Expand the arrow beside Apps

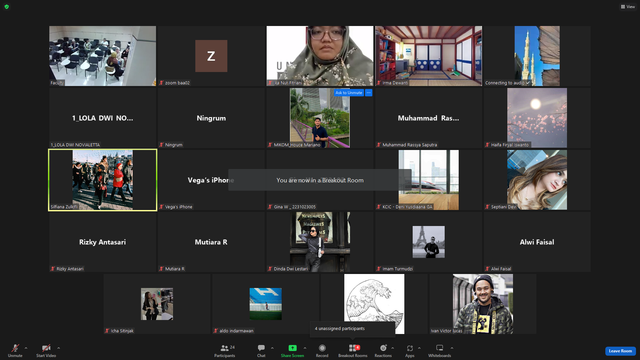[x=419, y=348]
